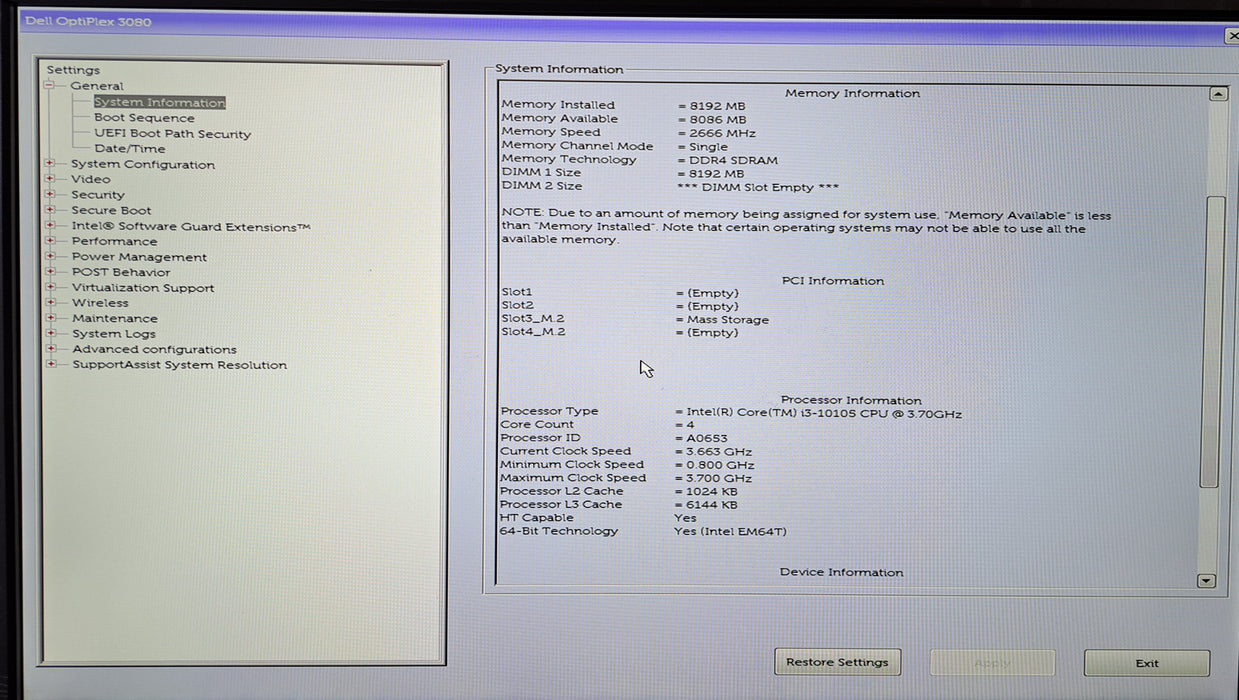Viewport: 1239px width, 700px height.
Task: Click the Exit button
Action: pyautogui.click(x=1147, y=663)
